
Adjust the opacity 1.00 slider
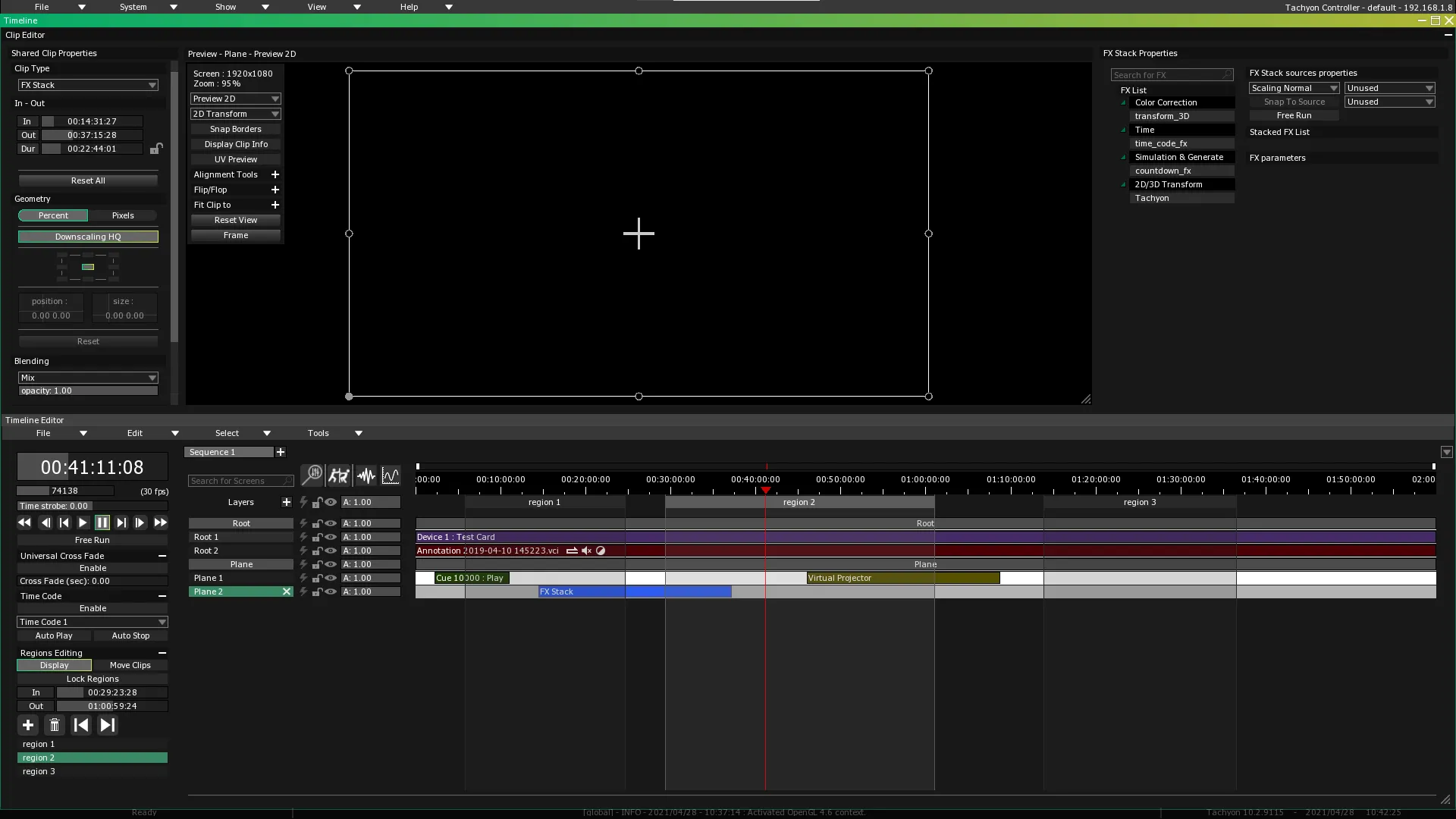tap(88, 391)
